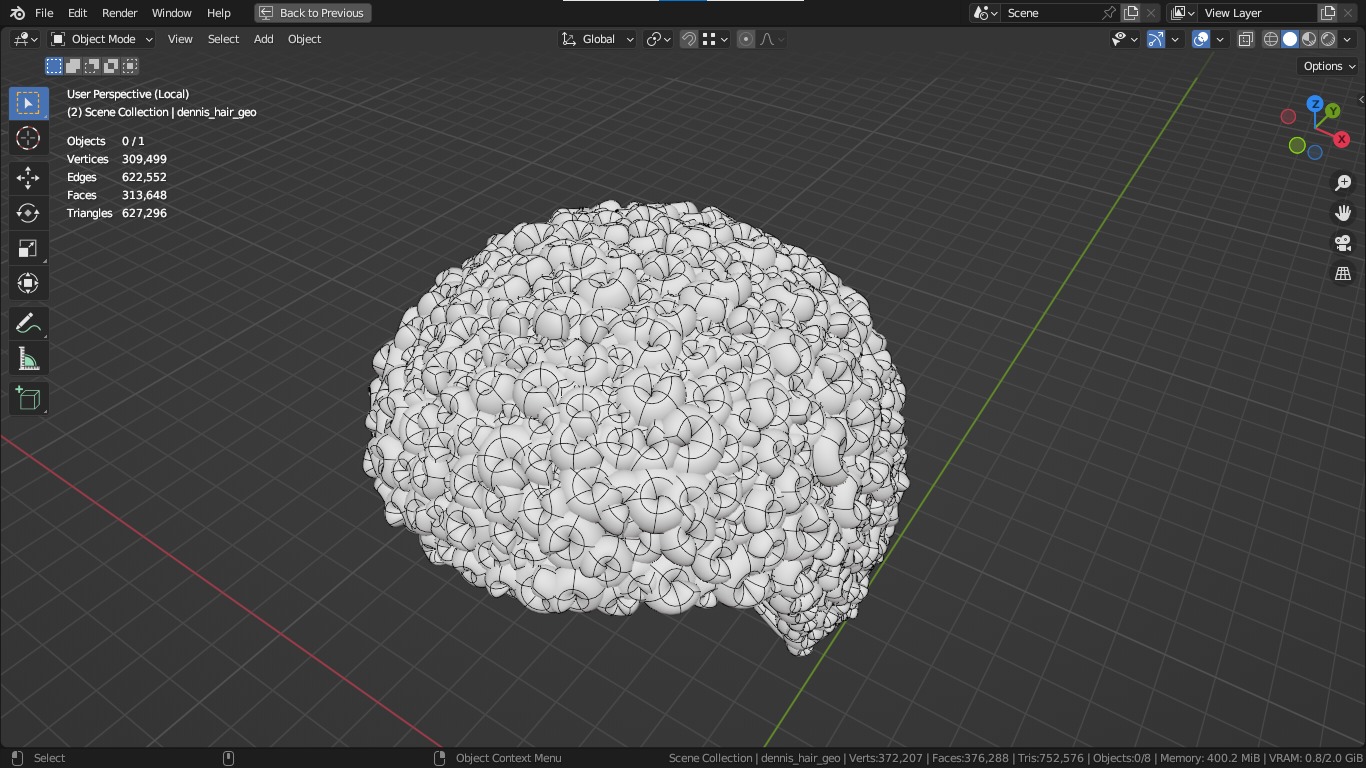Screen dimensions: 1366x768
Task: Open Global transform orientation dropdown
Action: (598, 39)
